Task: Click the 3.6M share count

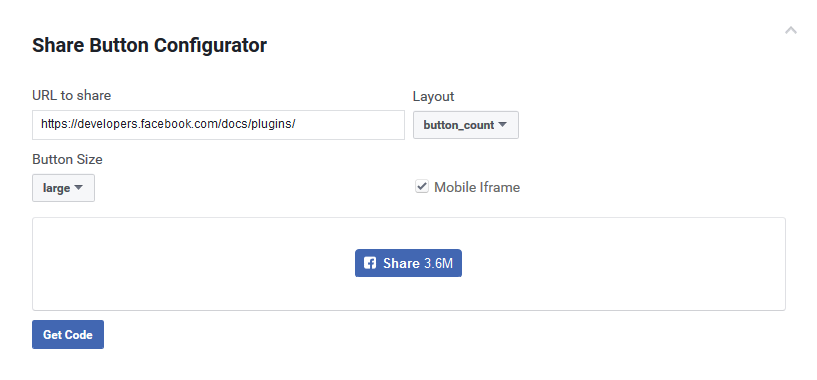Action: pos(438,263)
